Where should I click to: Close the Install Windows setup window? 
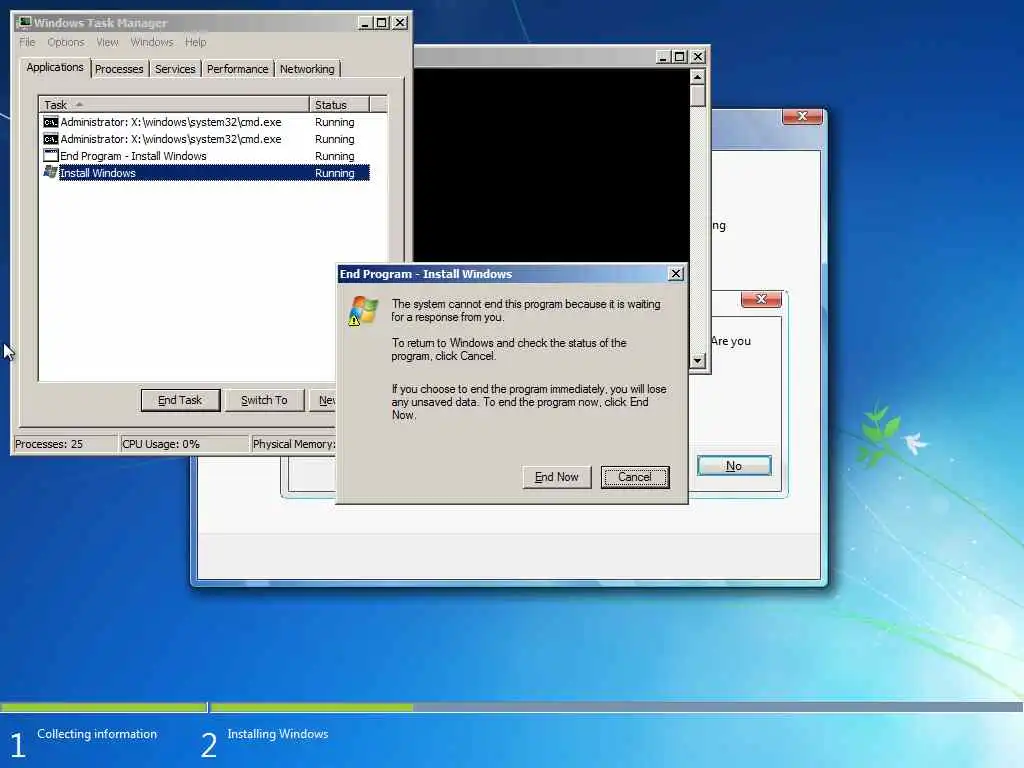802,116
